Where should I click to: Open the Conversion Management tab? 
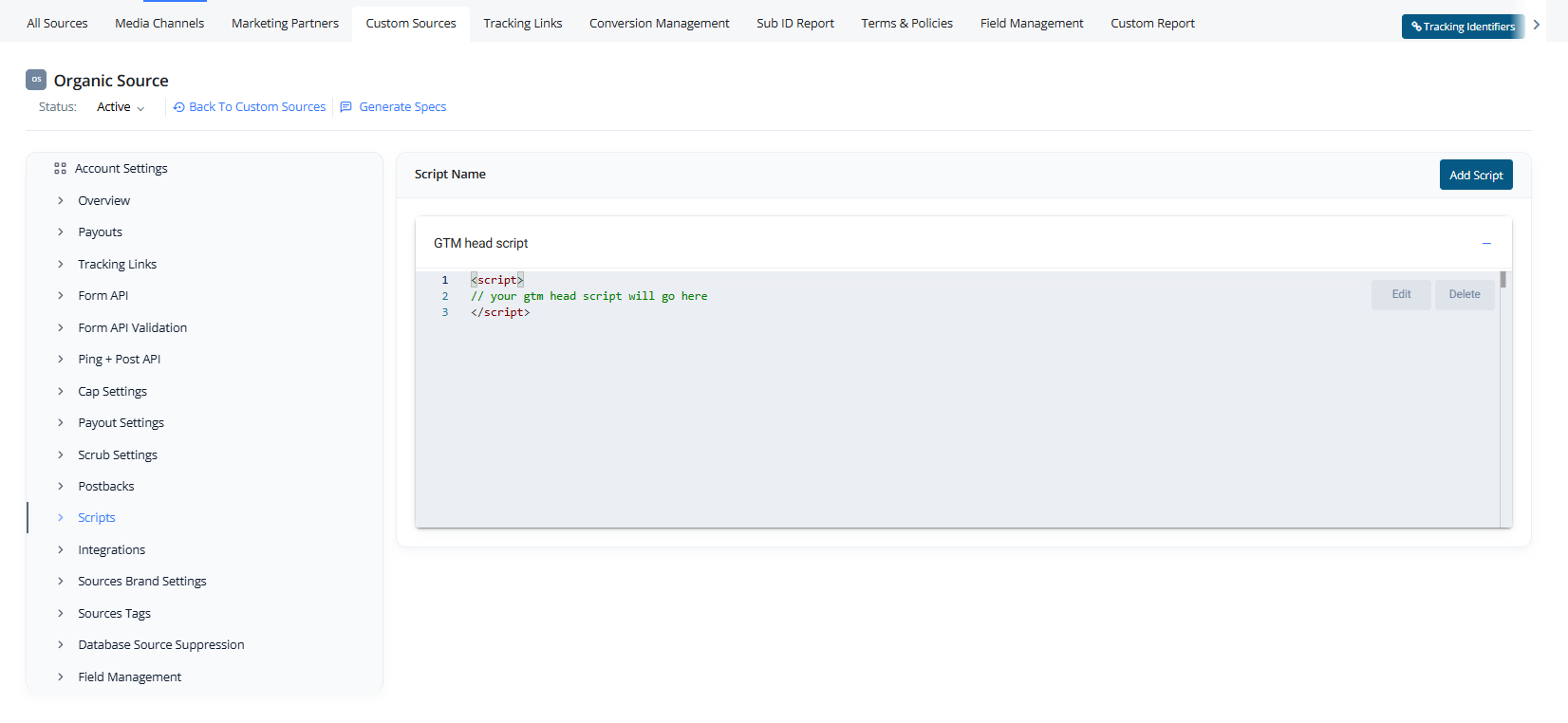(x=660, y=23)
